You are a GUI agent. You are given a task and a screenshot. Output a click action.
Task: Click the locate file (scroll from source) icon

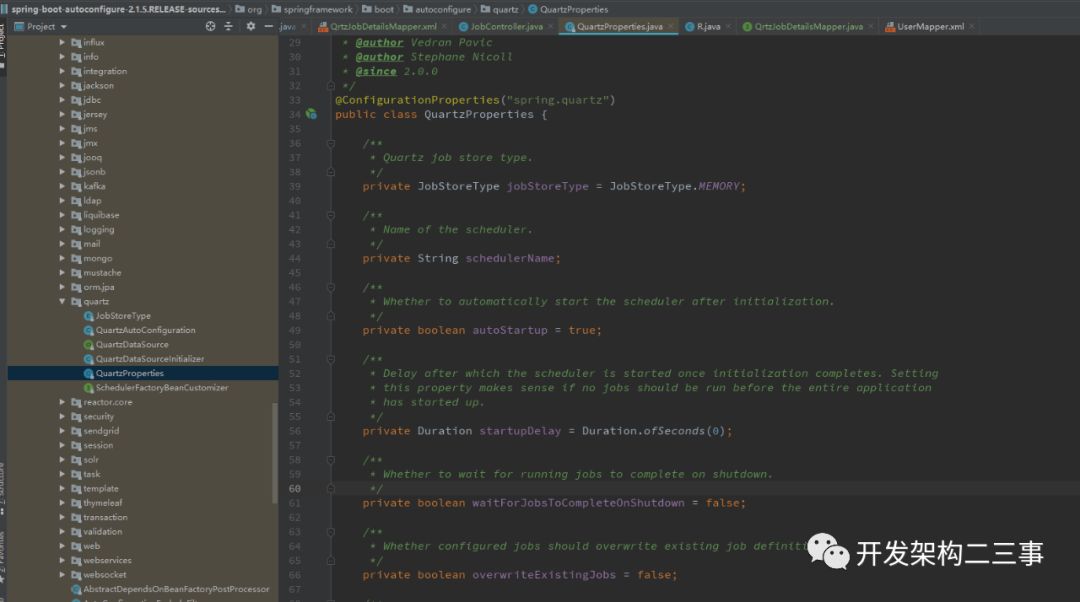pos(210,27)
